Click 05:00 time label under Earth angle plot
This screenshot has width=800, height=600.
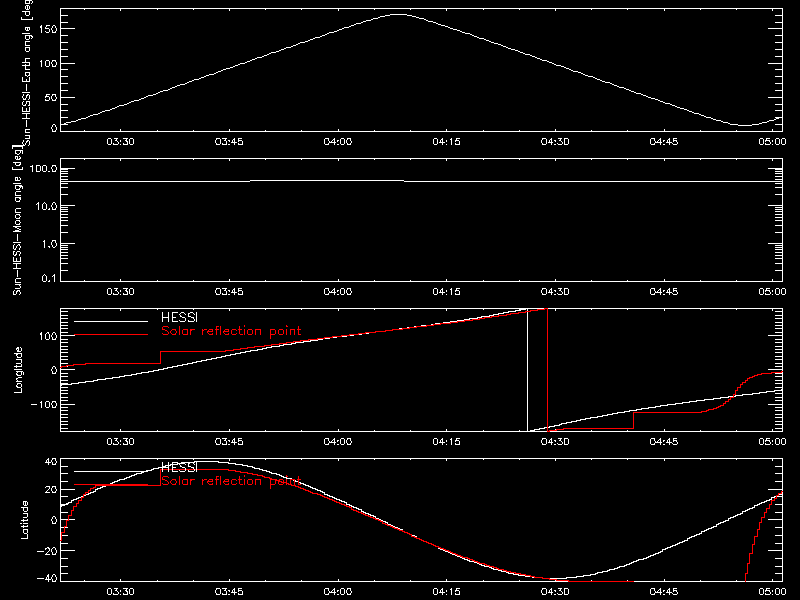[x=772, y=141]
